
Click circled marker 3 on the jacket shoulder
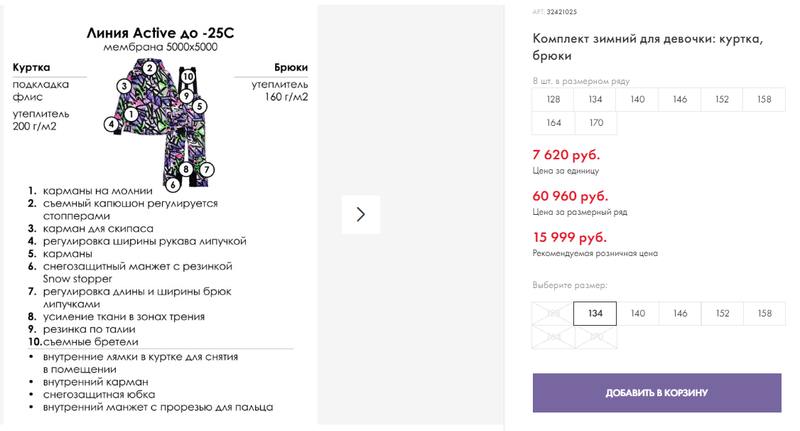click(124, 86)
